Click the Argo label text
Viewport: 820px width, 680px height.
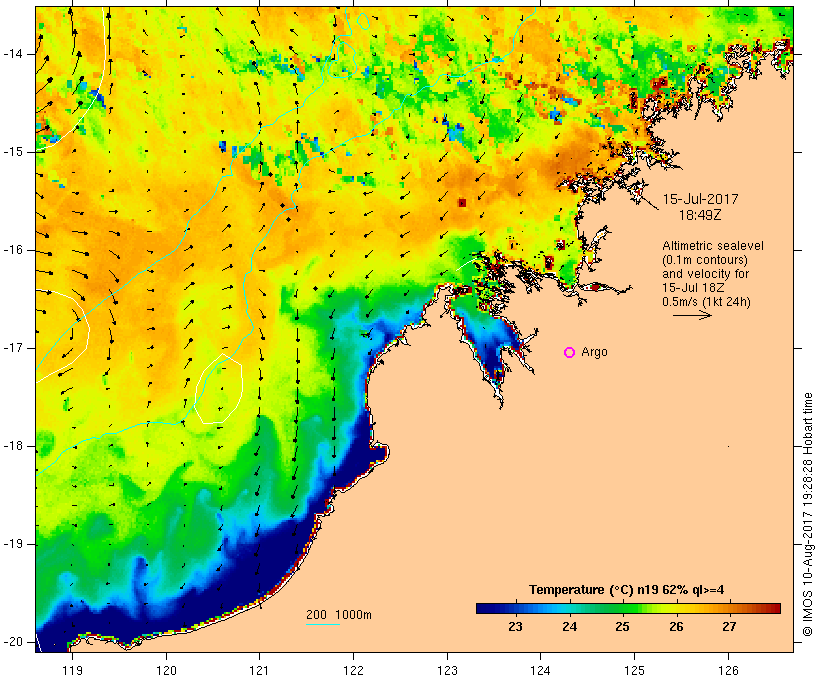point(595,352)
